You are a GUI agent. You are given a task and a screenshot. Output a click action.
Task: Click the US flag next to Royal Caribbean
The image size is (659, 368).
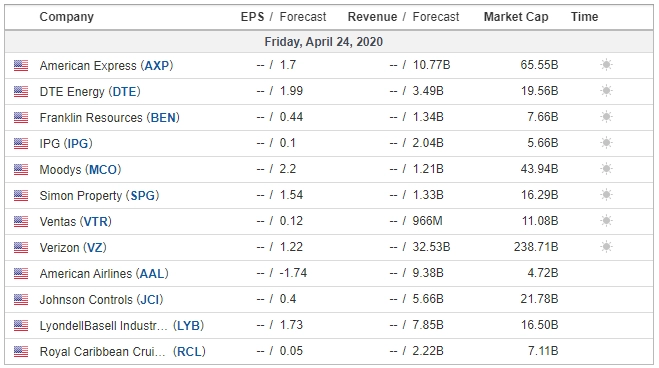pos(21,352)
